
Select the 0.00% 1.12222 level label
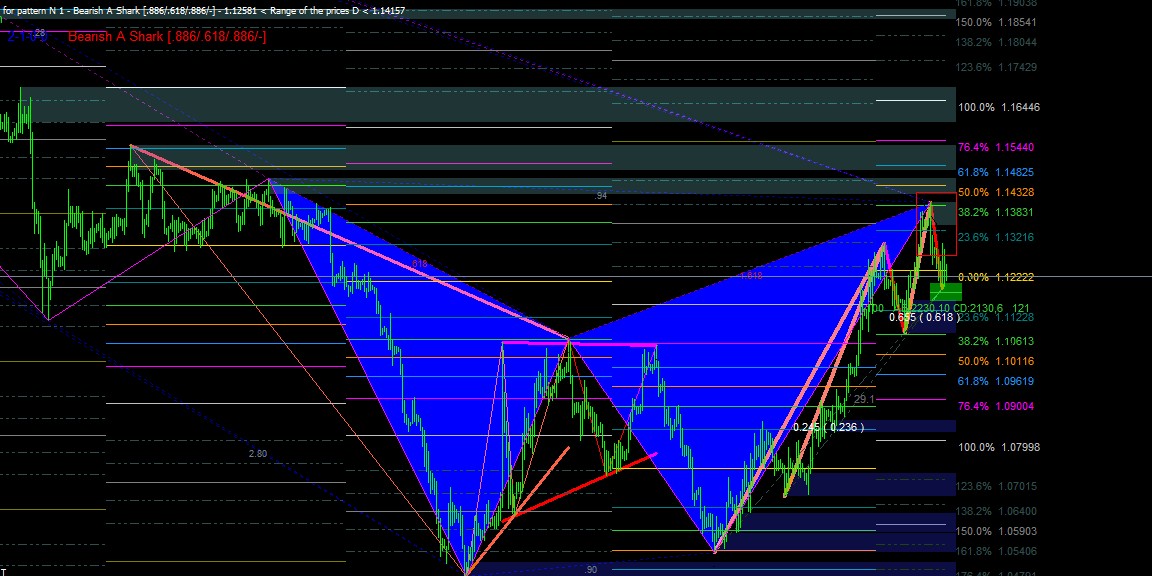coord(996,277)
